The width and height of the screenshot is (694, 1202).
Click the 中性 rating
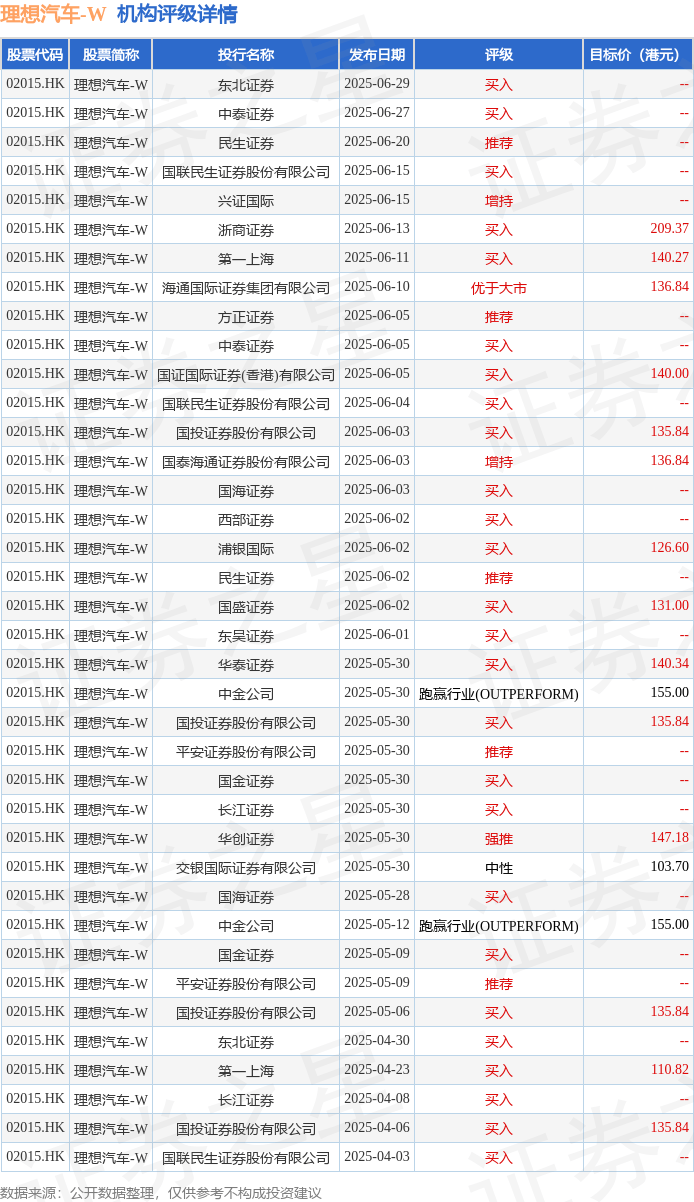tap(499, 868)
